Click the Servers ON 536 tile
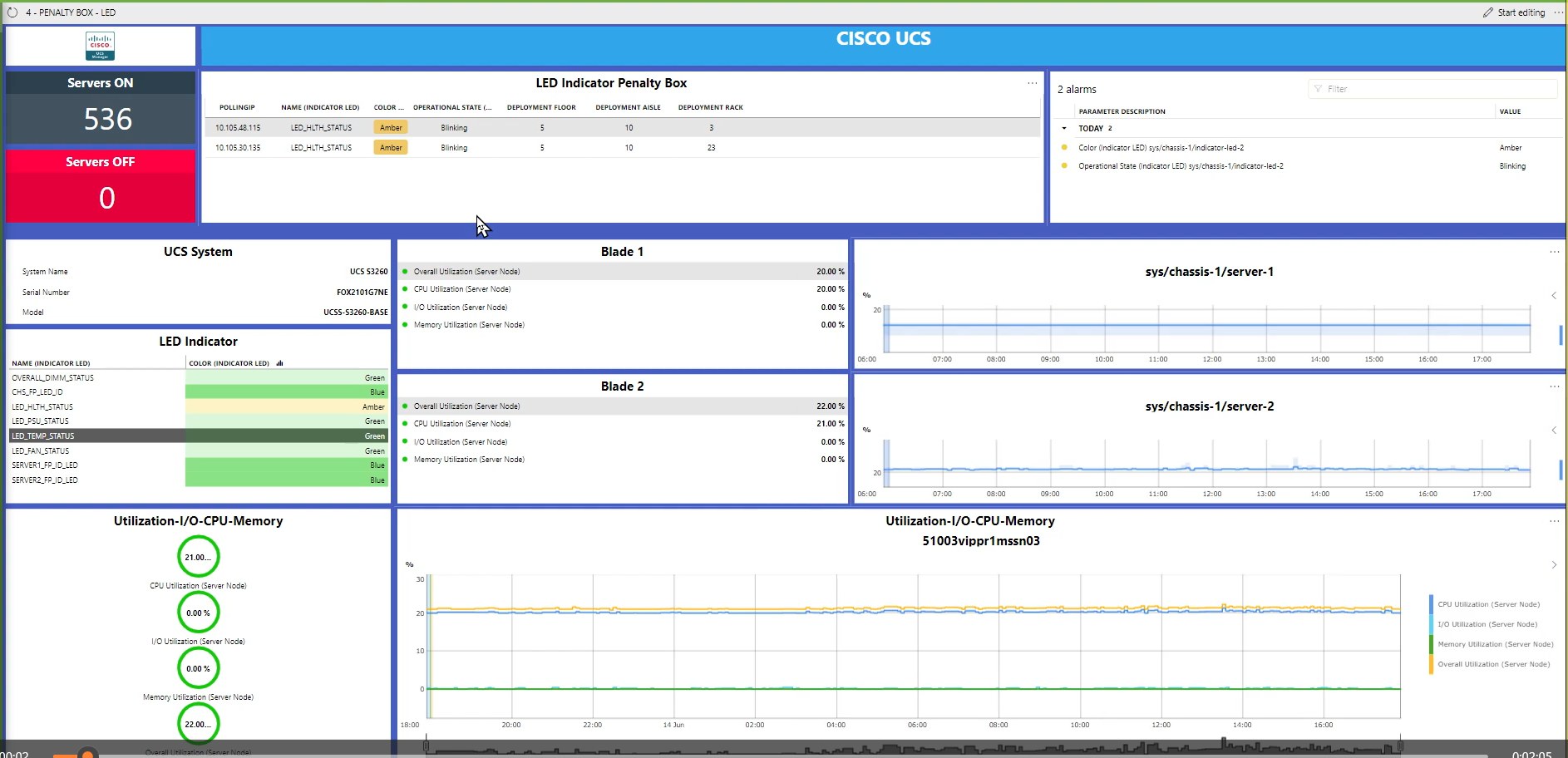1568x758 pixels. pyautogui.click(x=101, y=108)
